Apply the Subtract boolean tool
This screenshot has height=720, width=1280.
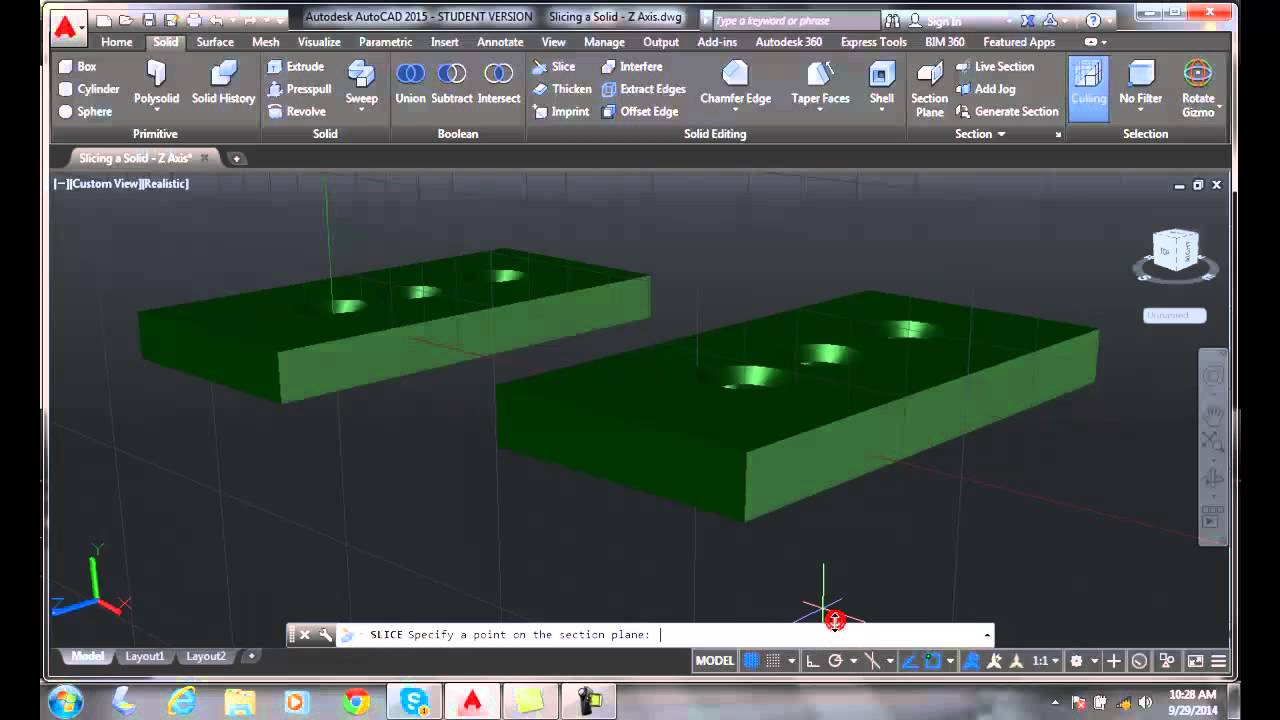coord(452,82)
